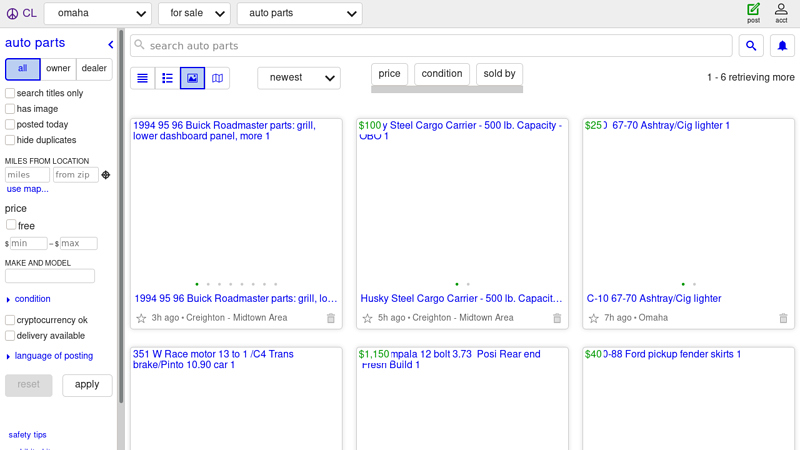This screenshot has width=800, height=450.
Task: Expand the condition filter section
Action: point(28,299)
